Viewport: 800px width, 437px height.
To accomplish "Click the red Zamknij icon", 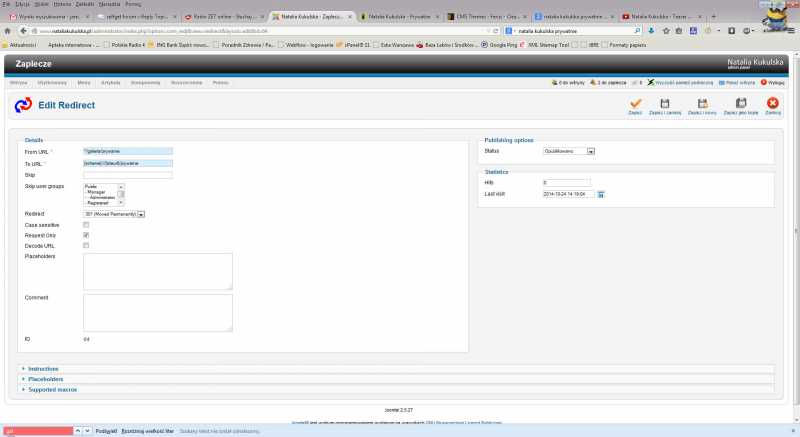I will point(772,103).
